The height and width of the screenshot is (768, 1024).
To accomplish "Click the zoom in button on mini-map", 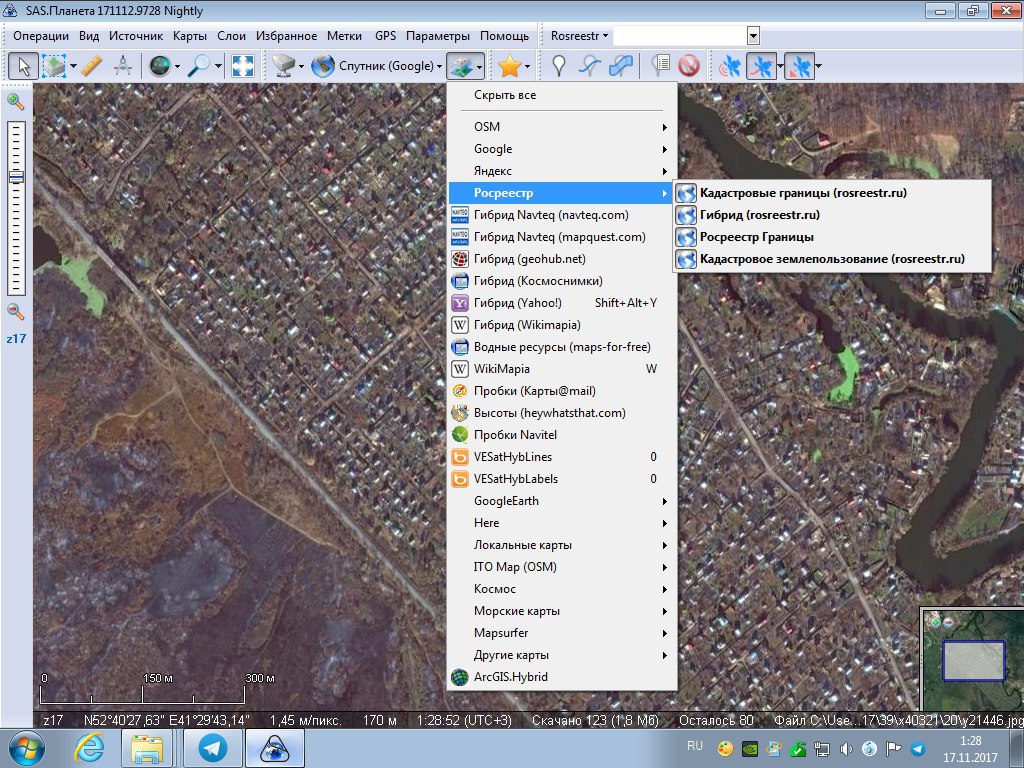I will click(935, 622).
